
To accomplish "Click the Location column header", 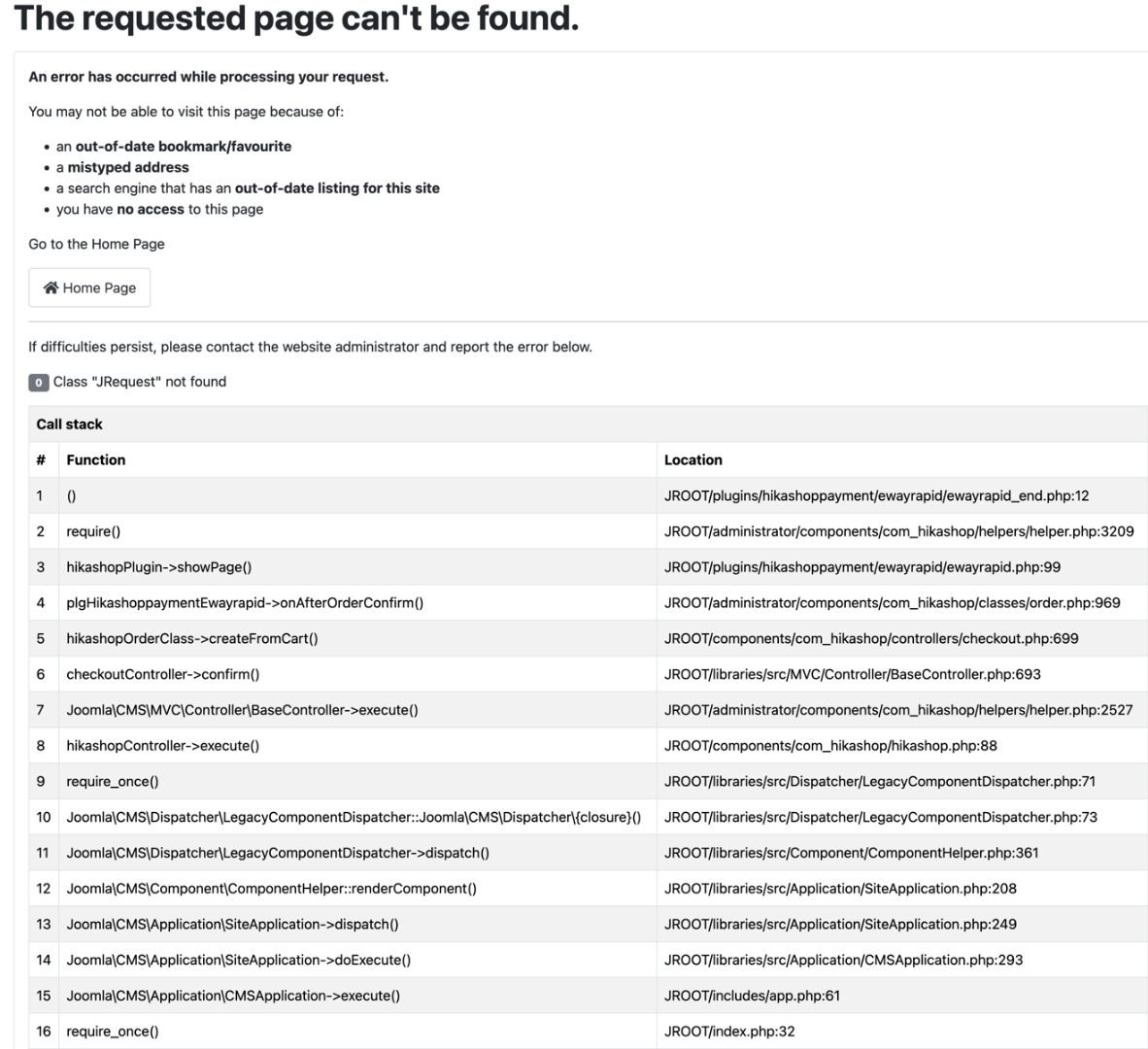I will [693, 460].
